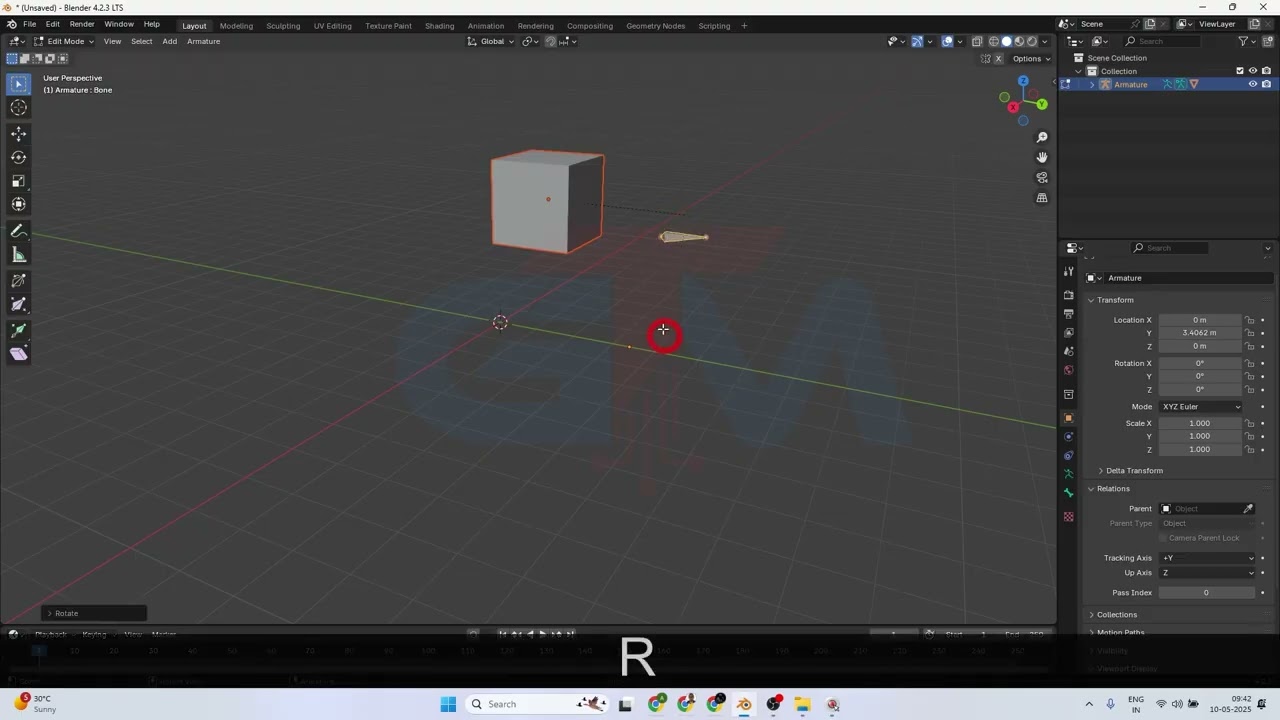The image size is (1280, 720).
Task: Click the Location Y value field
Action: tap(1200, 333)
